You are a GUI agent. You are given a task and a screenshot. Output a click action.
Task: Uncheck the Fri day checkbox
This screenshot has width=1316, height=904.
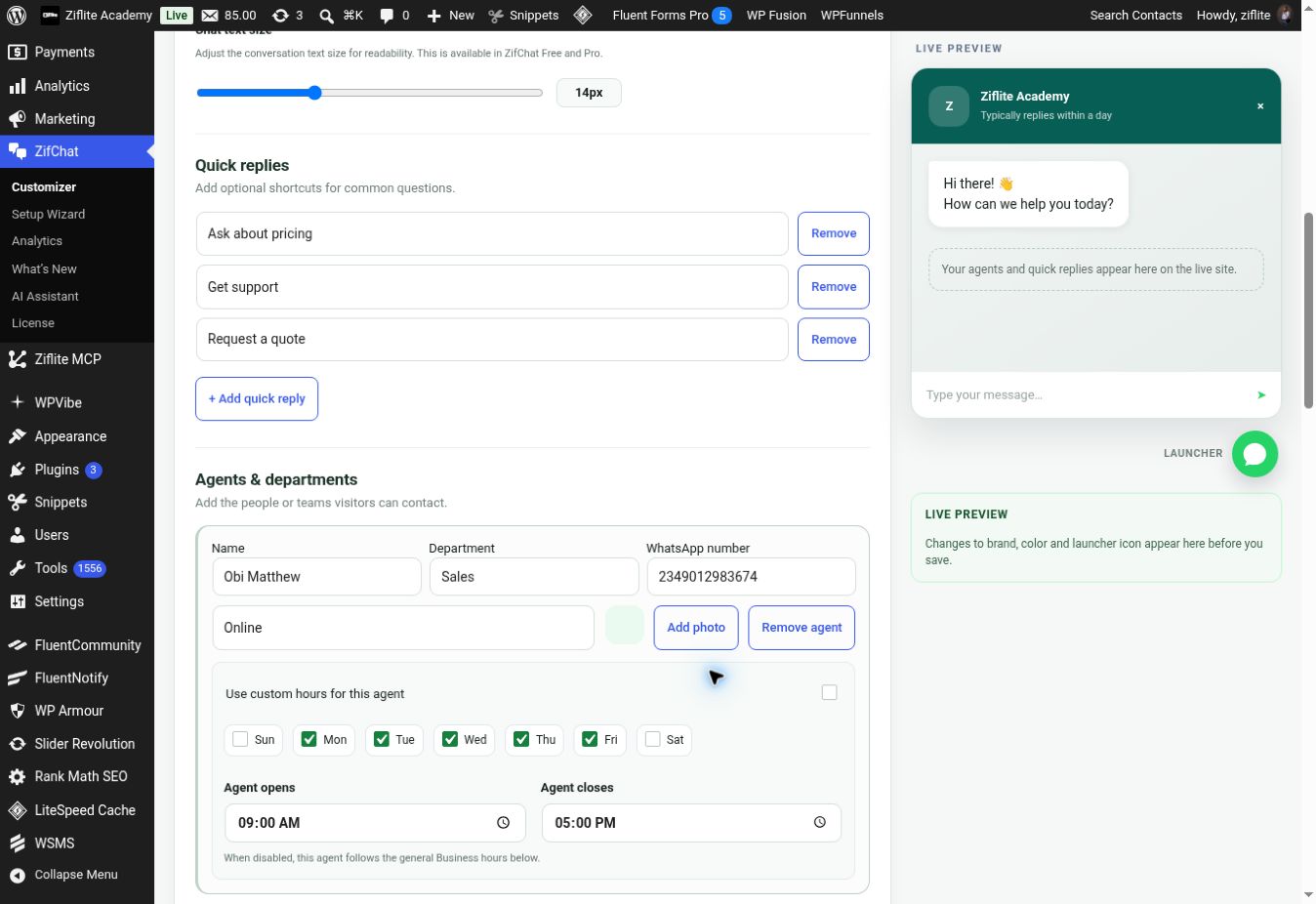tap(590, 740)
